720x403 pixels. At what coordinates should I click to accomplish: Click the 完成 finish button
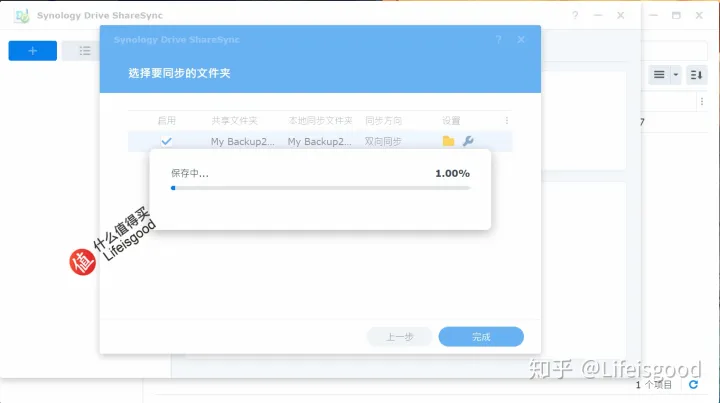(x=481, y=337)
